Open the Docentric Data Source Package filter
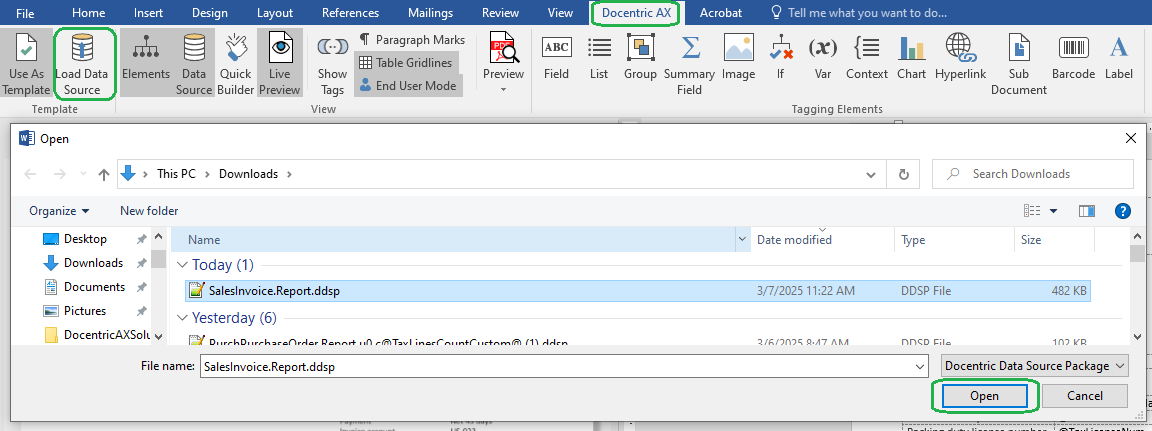 point(1034,366)
